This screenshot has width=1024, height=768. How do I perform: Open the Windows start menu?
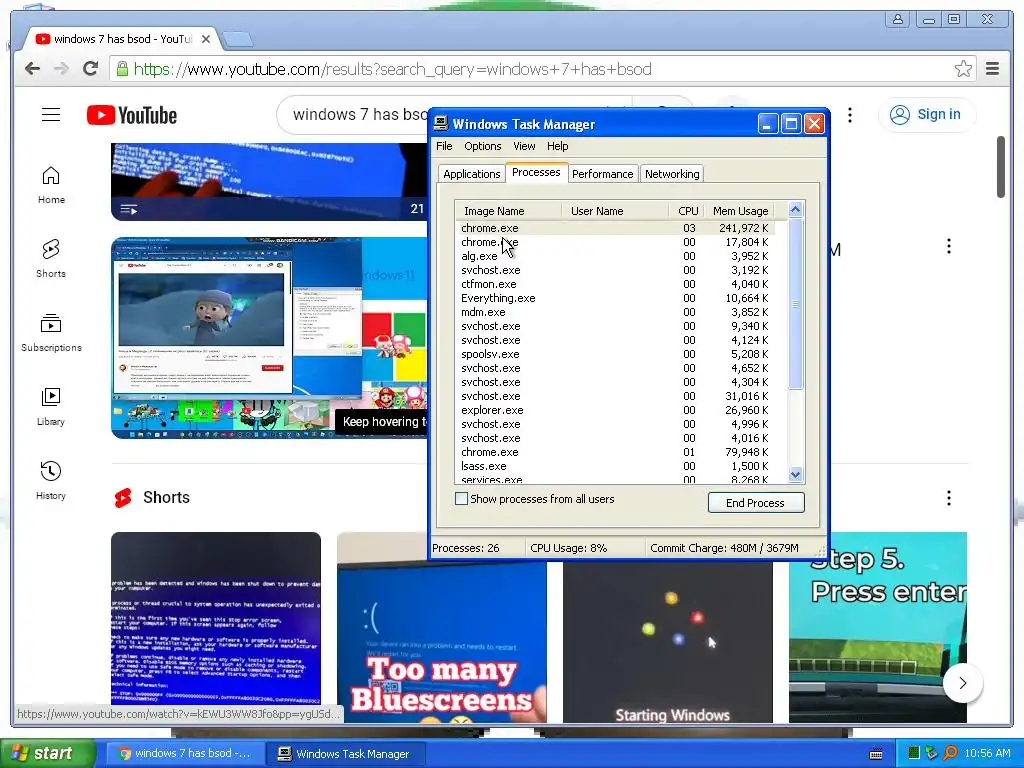click(x=48, y=754)
